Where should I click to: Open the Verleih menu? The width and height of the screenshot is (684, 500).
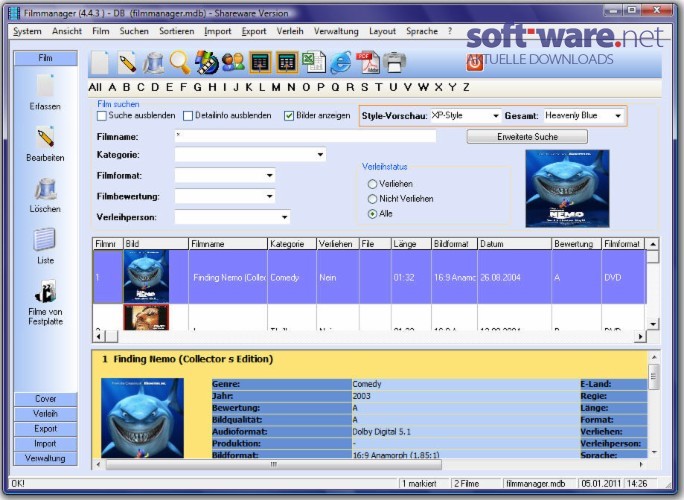click(x=290, y=31)
